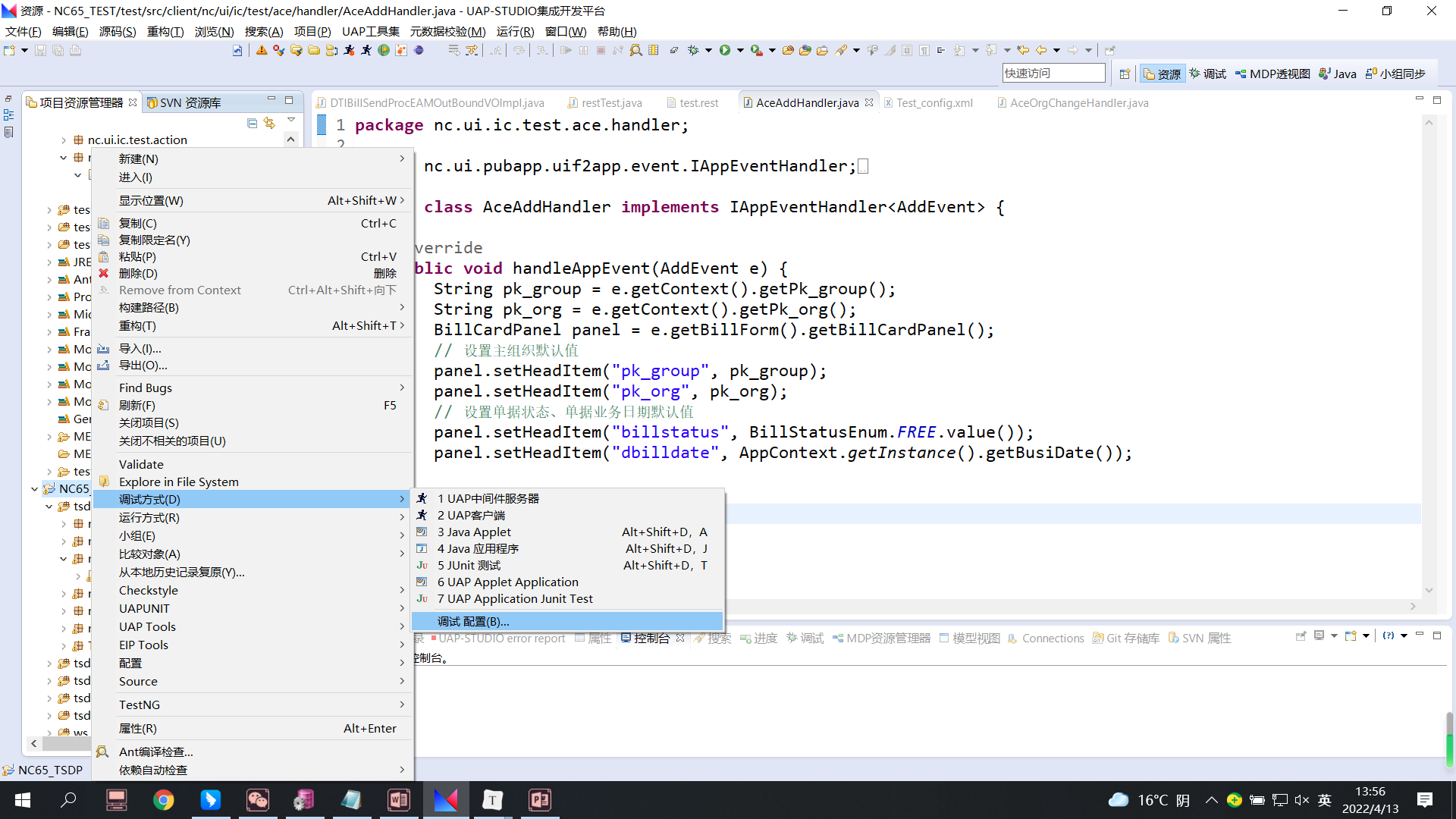Viewport: 1456px width, 819px height.
Task: Click the search magnifier toolbar icon
Action: tap(636, 50)
